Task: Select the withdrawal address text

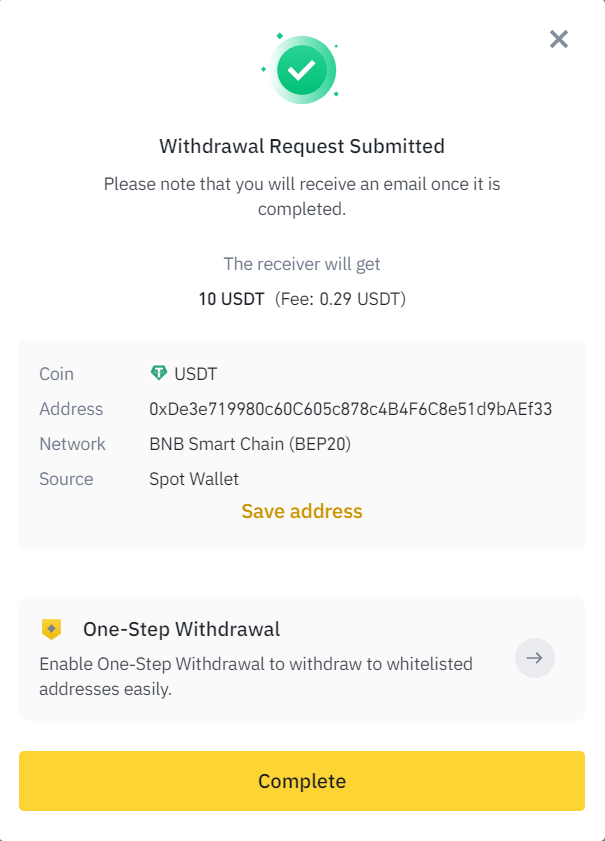Action: pyautogui.click(x=351, y=409)
